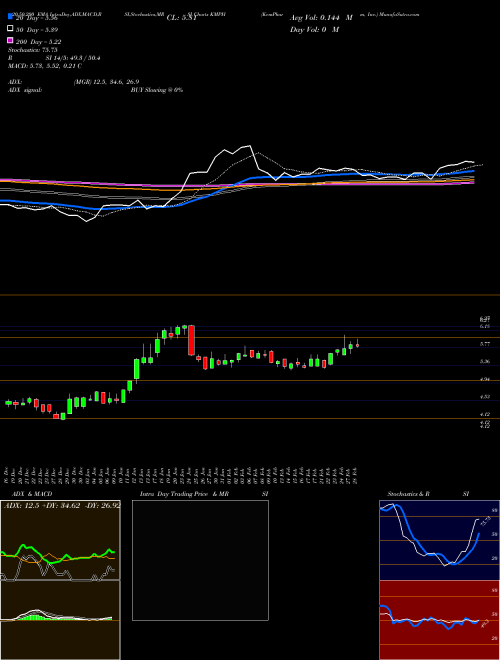Click the 'Stochastics & R' panel title

[x=408, y=494]
